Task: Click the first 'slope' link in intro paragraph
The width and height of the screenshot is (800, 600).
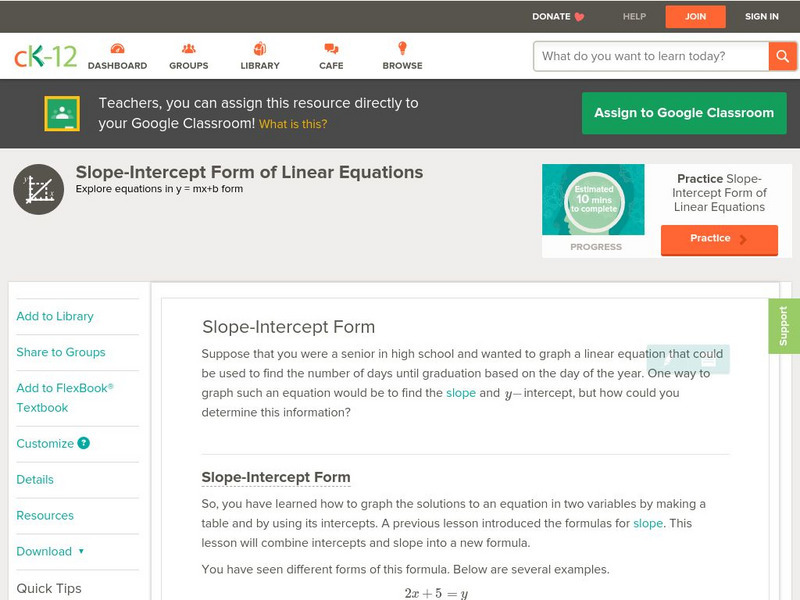Action: (x=461, y=393)
